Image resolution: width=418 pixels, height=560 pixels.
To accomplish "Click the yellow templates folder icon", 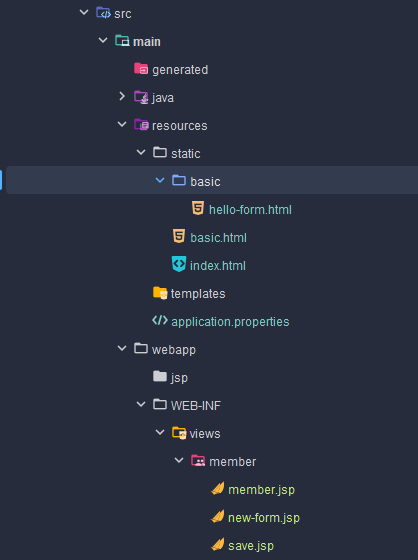I will click(160, 293).
